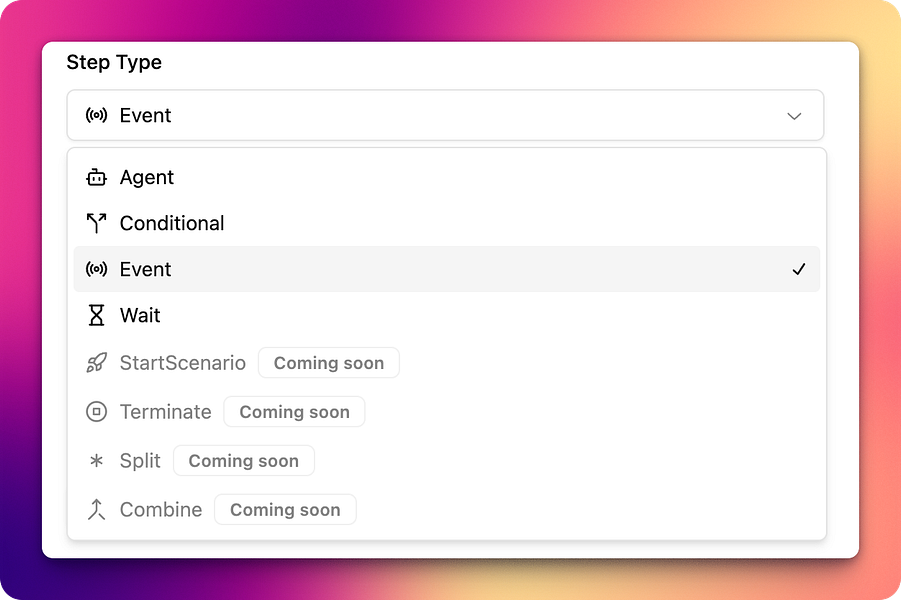Click the merge arrow Combine icon

pyautogui.click(x=96, y=510)
